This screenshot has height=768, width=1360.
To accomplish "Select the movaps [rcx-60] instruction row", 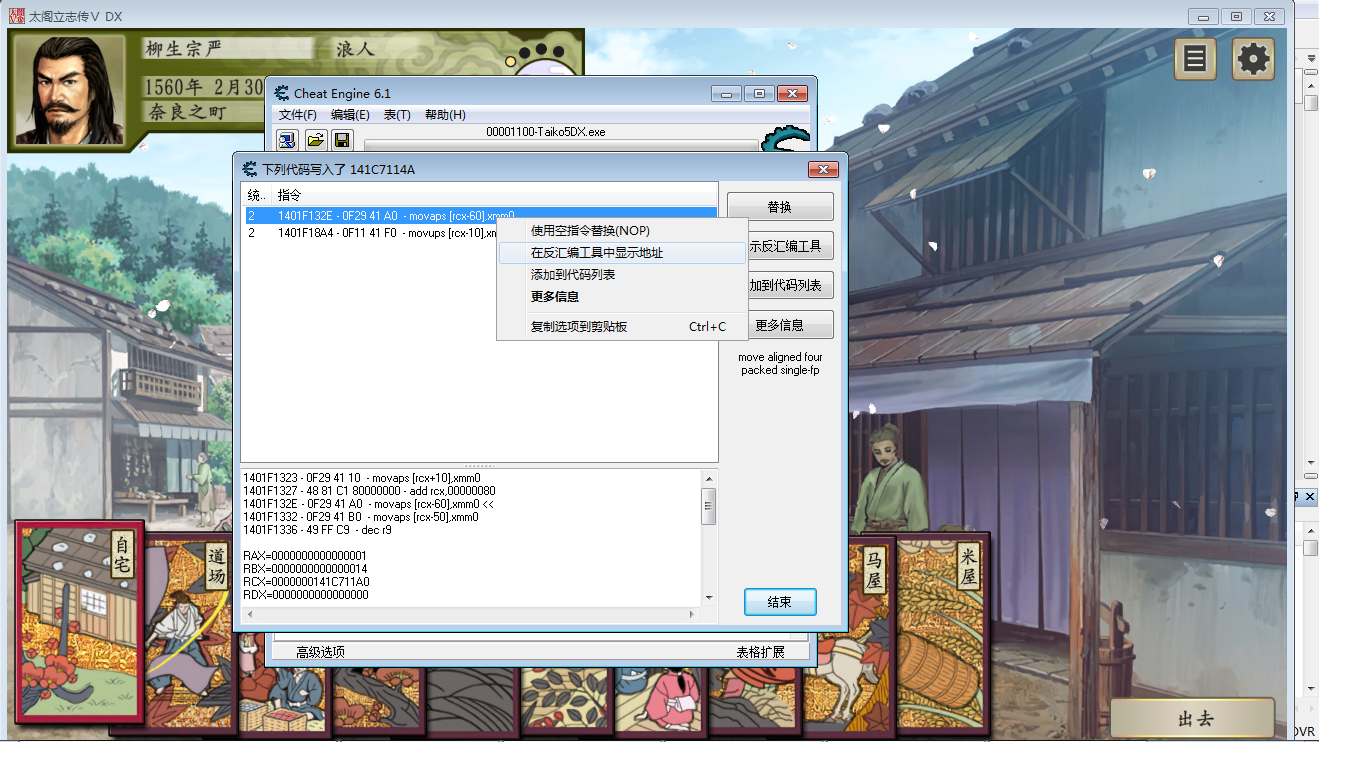I will pyautogui.click(x=480, y=216).
